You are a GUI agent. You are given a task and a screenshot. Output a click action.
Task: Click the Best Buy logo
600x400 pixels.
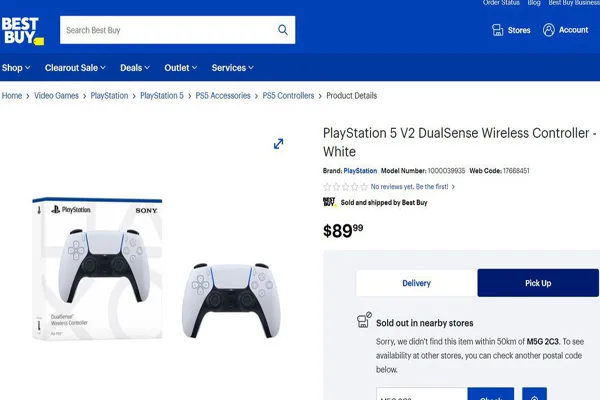tap(23, 31)
